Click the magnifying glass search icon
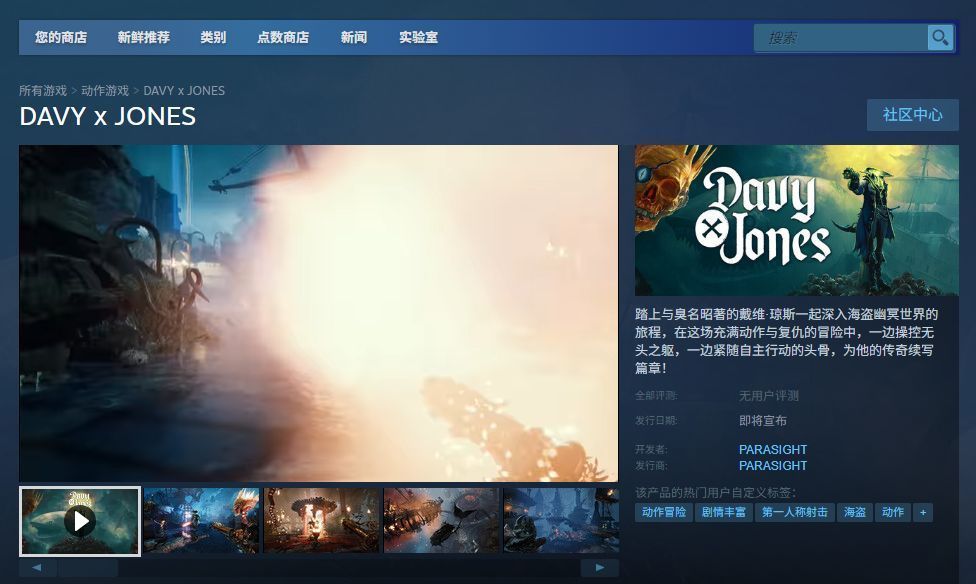 (x=938, y=37)
